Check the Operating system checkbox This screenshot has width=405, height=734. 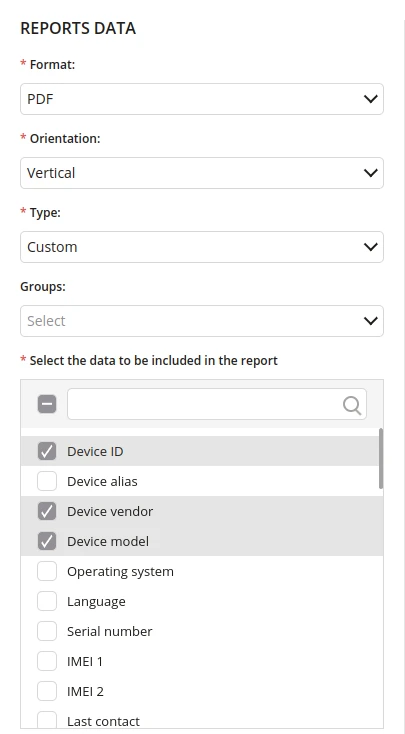pyautogui.click(x=47, y=571)
